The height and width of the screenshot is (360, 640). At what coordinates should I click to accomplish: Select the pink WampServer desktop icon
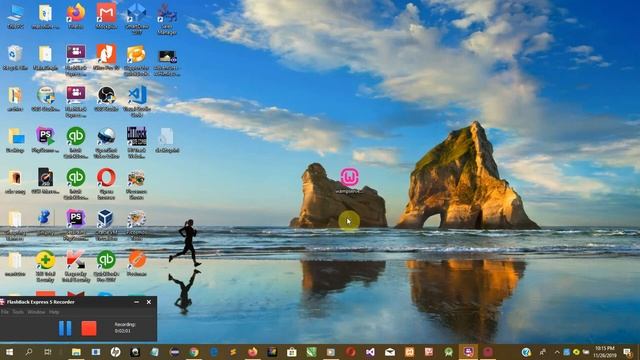click(349, 180)
